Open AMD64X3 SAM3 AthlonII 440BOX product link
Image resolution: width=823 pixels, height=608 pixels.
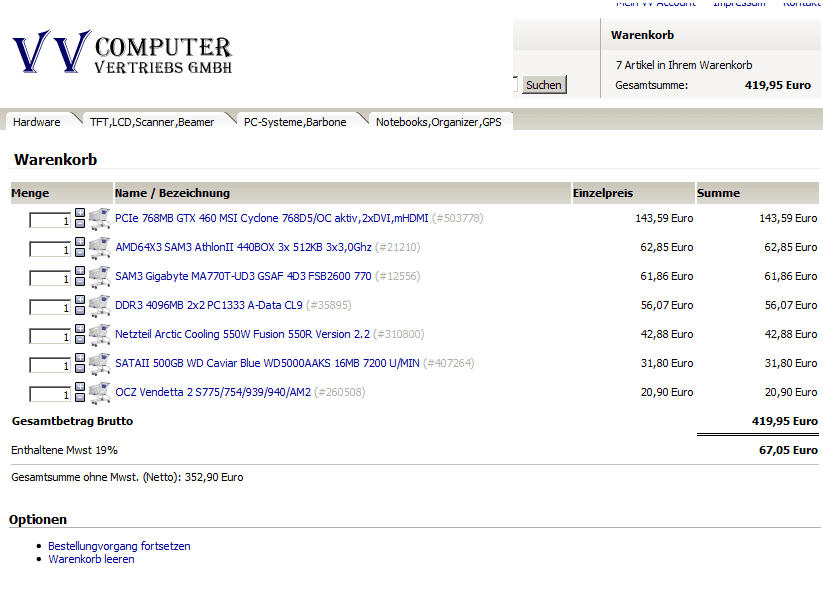coord(244,247)
